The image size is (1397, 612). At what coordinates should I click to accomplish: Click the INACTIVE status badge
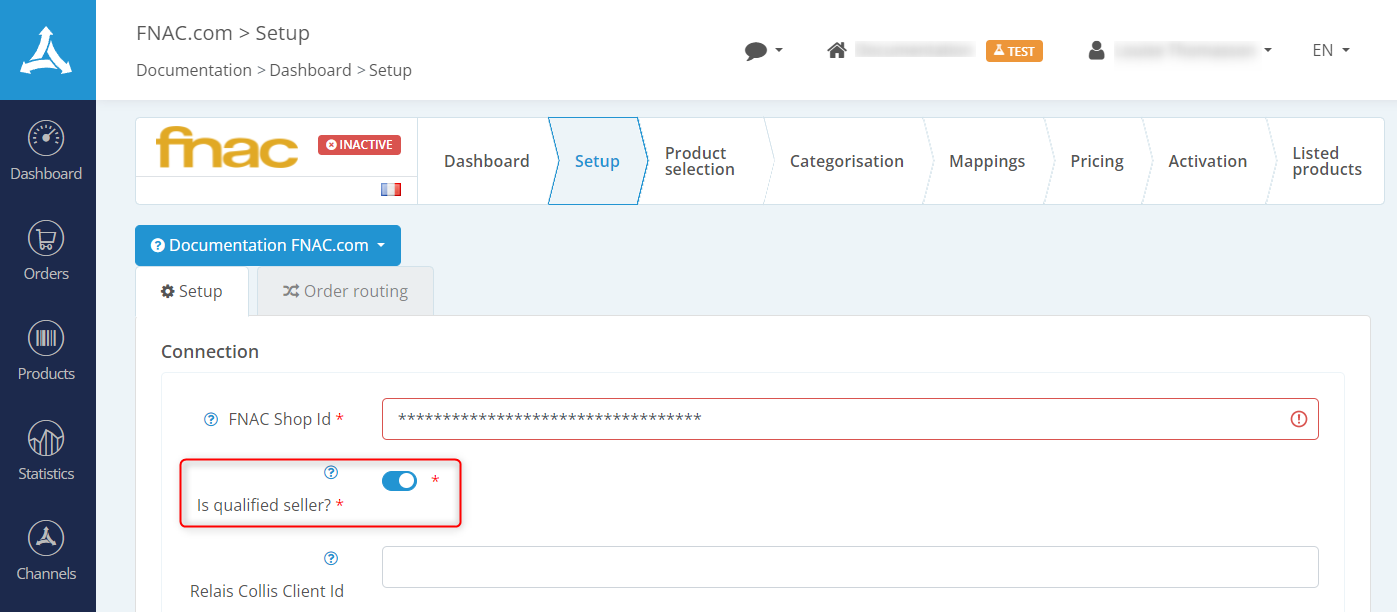click(x=359, y=144)
